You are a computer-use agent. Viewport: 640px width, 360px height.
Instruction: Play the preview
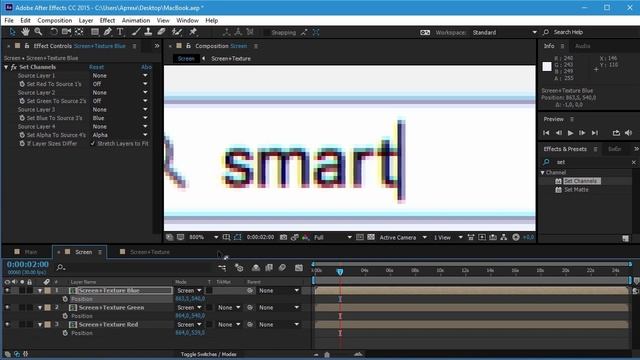click(570, 133)
